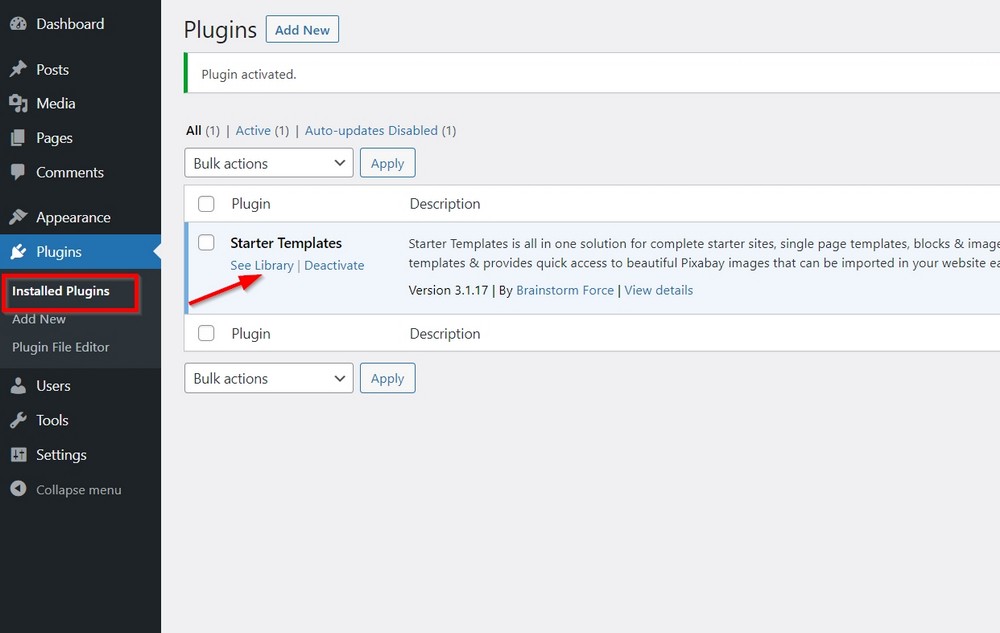
Task: Click the Plugins page heading
Action: point(220,30)
